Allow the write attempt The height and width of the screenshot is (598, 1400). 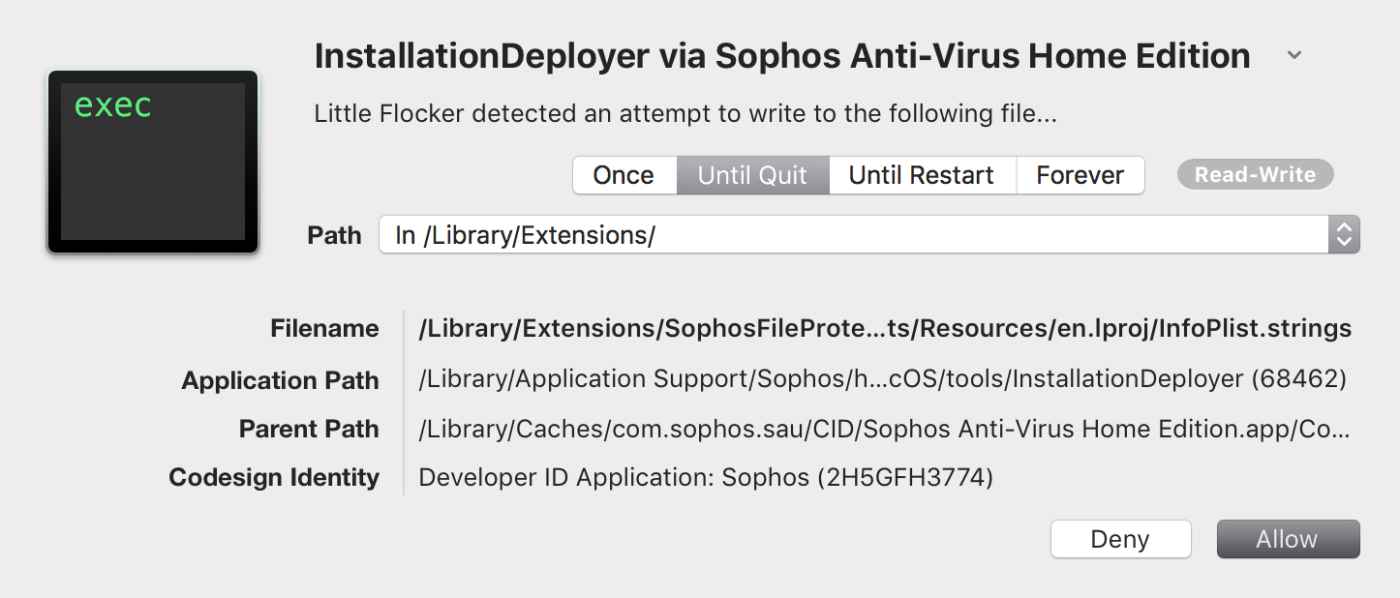(x=1288, y=539)
